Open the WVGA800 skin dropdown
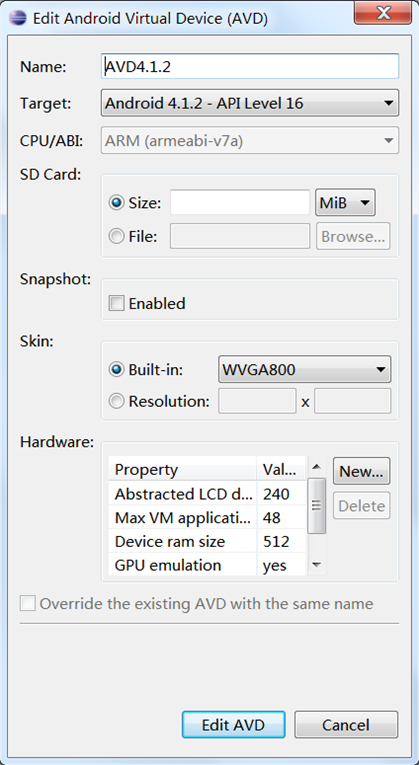Viewport: 419px width, 765px height. tap(304, 369)
